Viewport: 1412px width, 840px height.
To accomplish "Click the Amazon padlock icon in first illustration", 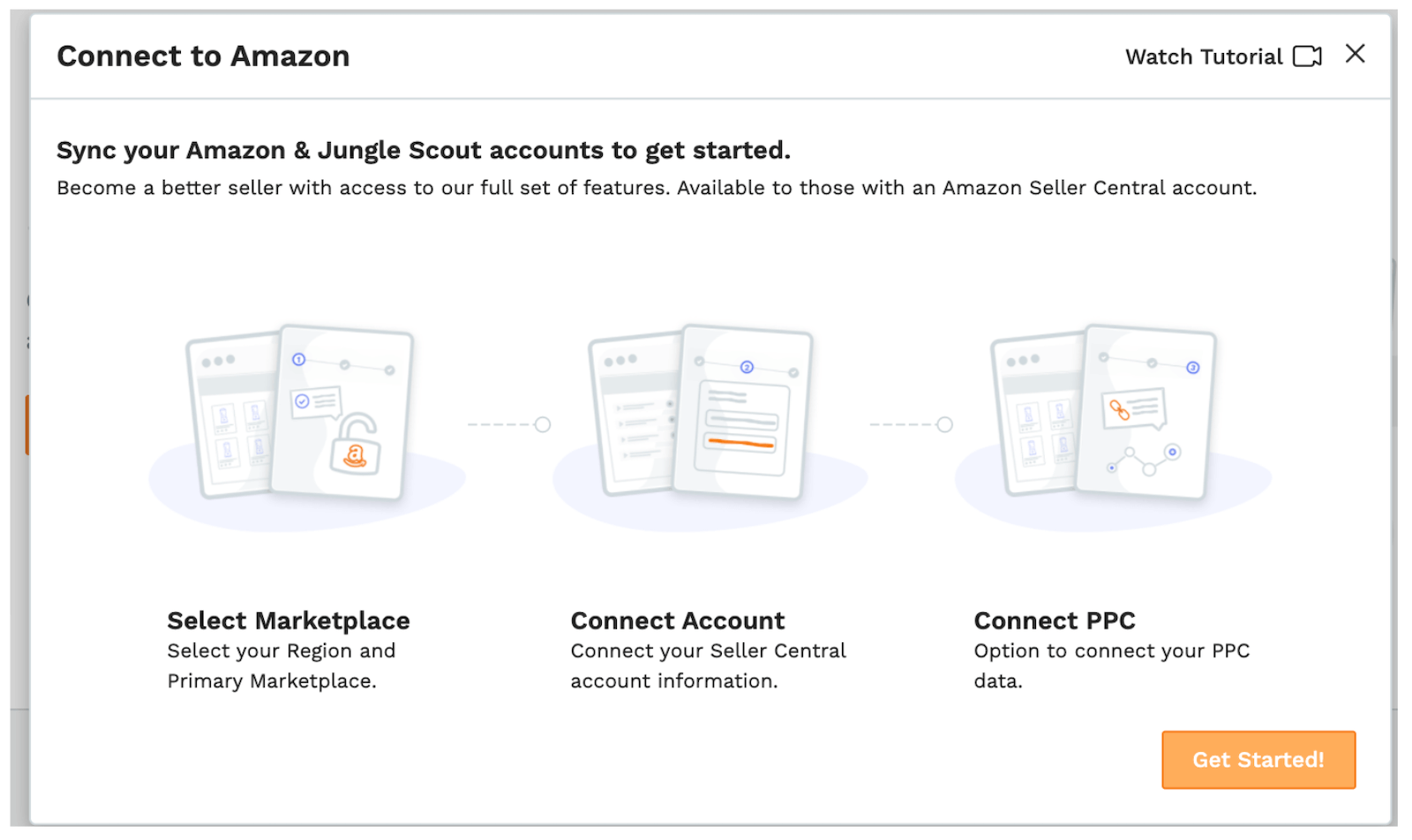I will [x=355, y=444].
